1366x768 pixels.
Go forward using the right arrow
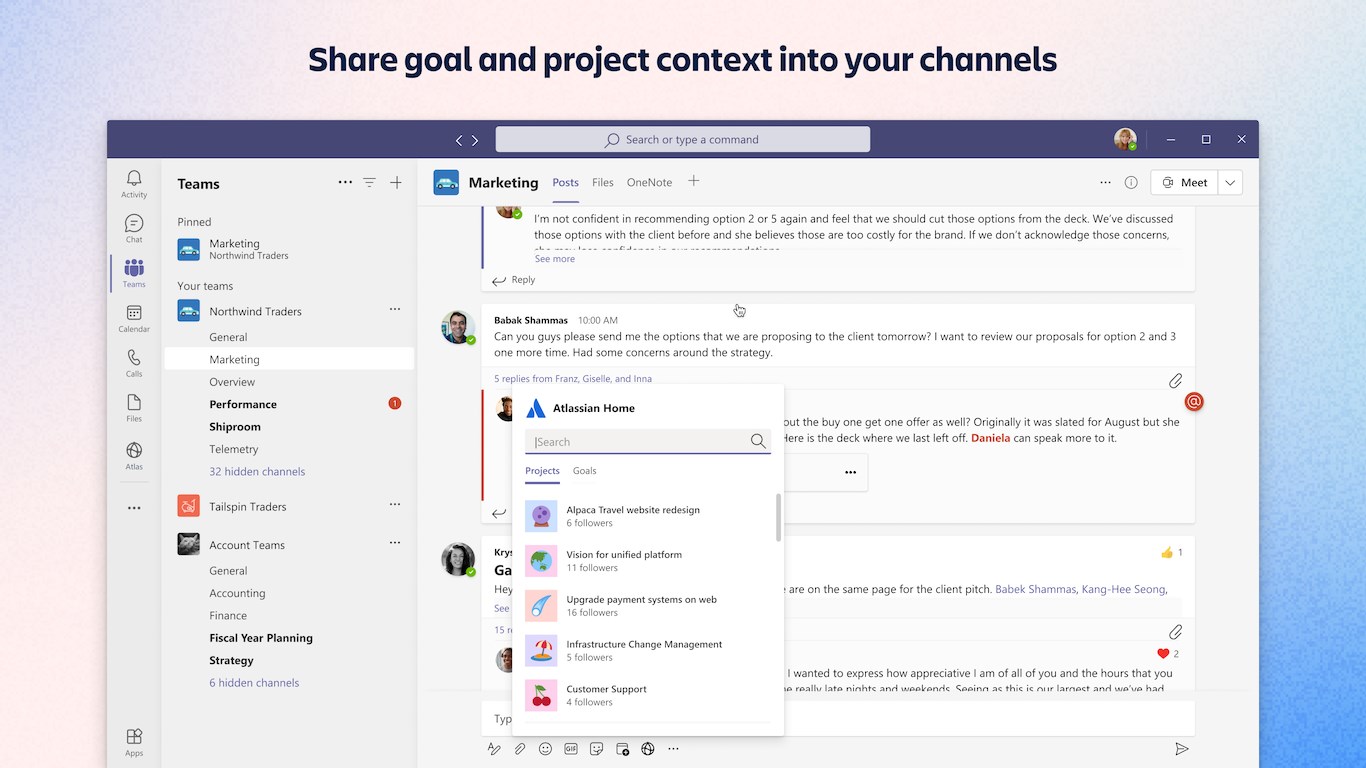(475, 140)
